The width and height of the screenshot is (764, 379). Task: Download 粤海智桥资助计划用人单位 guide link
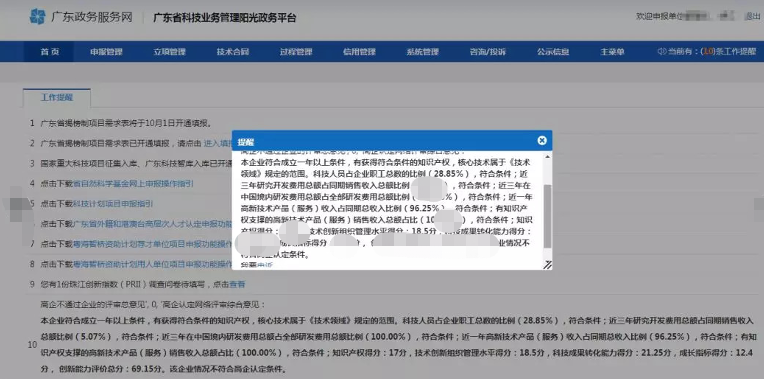(x=152, y=264)
